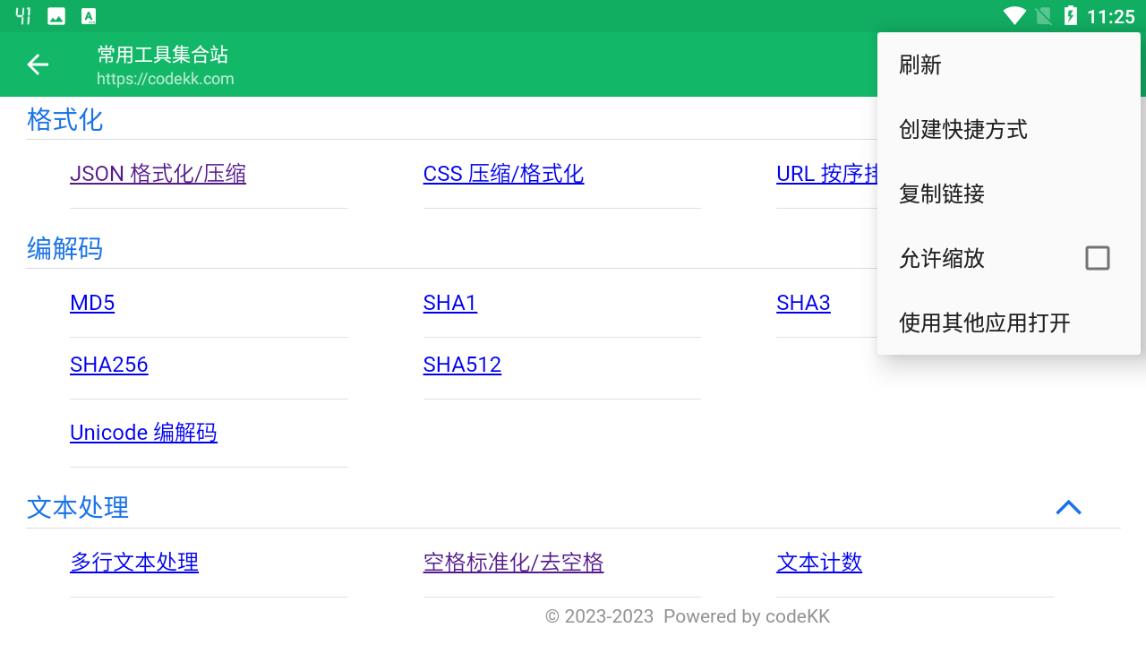Choose 使用其他应用打开 in the menu
The image size is (1146, 645).
click(983, 323)
